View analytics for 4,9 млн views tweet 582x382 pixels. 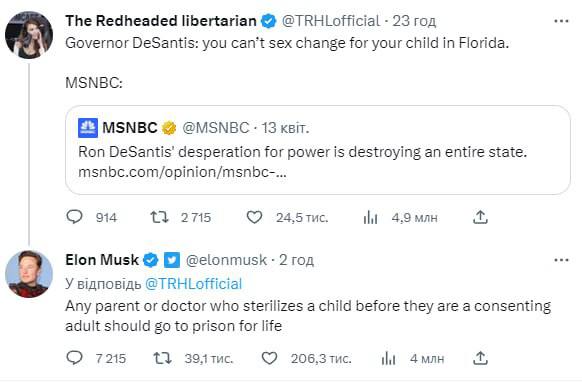(370, 217)
